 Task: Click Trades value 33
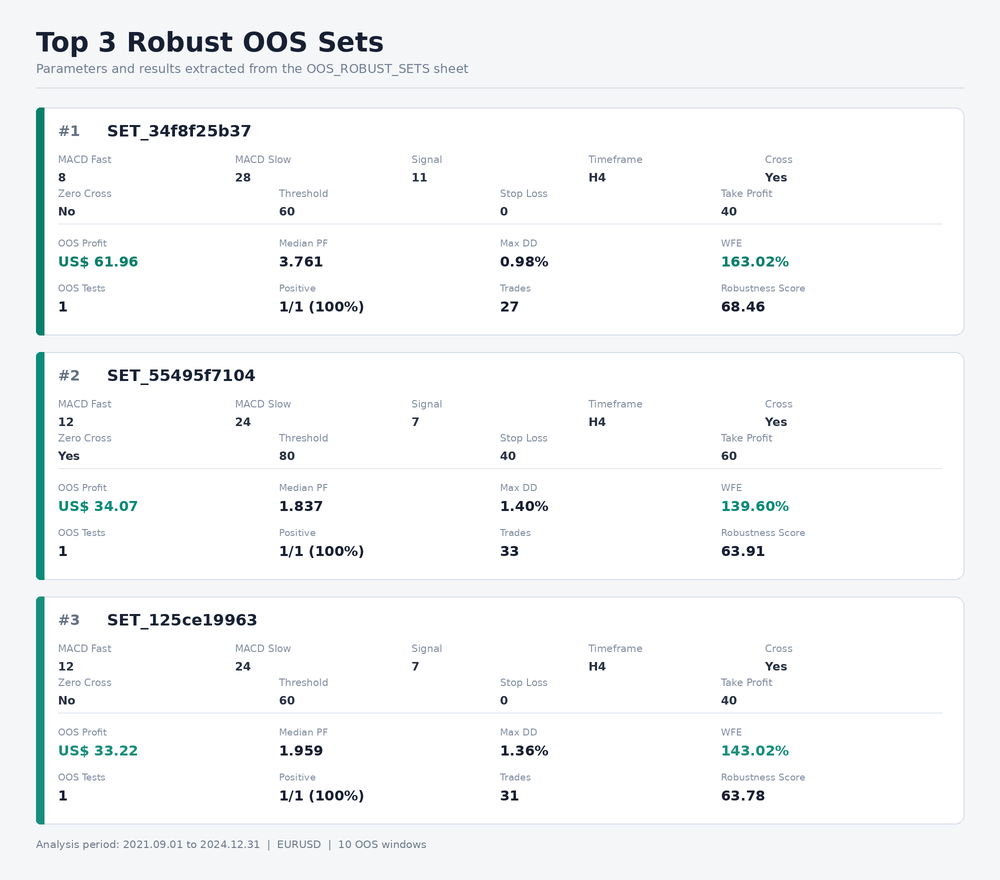click(510, 551)
